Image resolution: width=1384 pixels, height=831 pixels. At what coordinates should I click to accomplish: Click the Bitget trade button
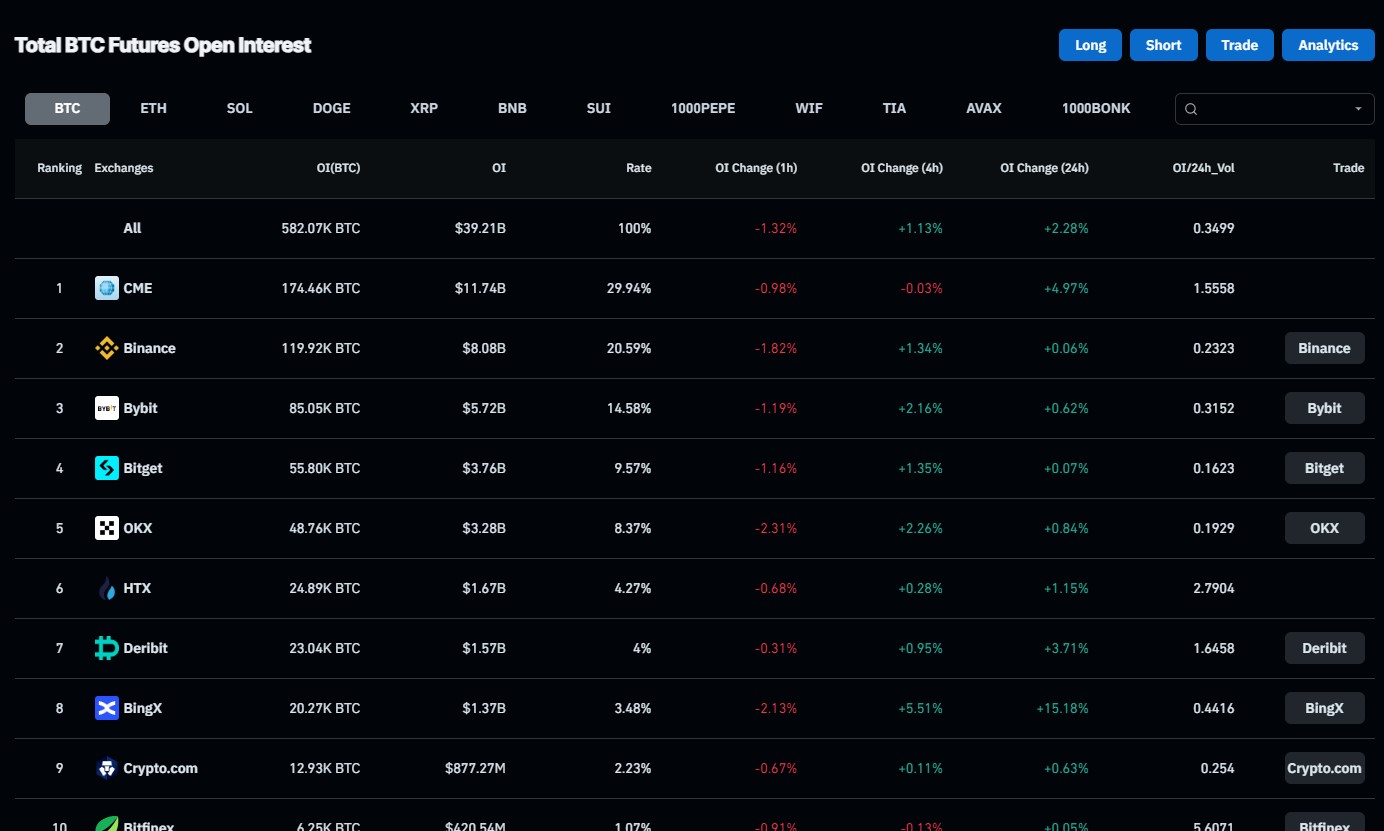point(1324,468)
